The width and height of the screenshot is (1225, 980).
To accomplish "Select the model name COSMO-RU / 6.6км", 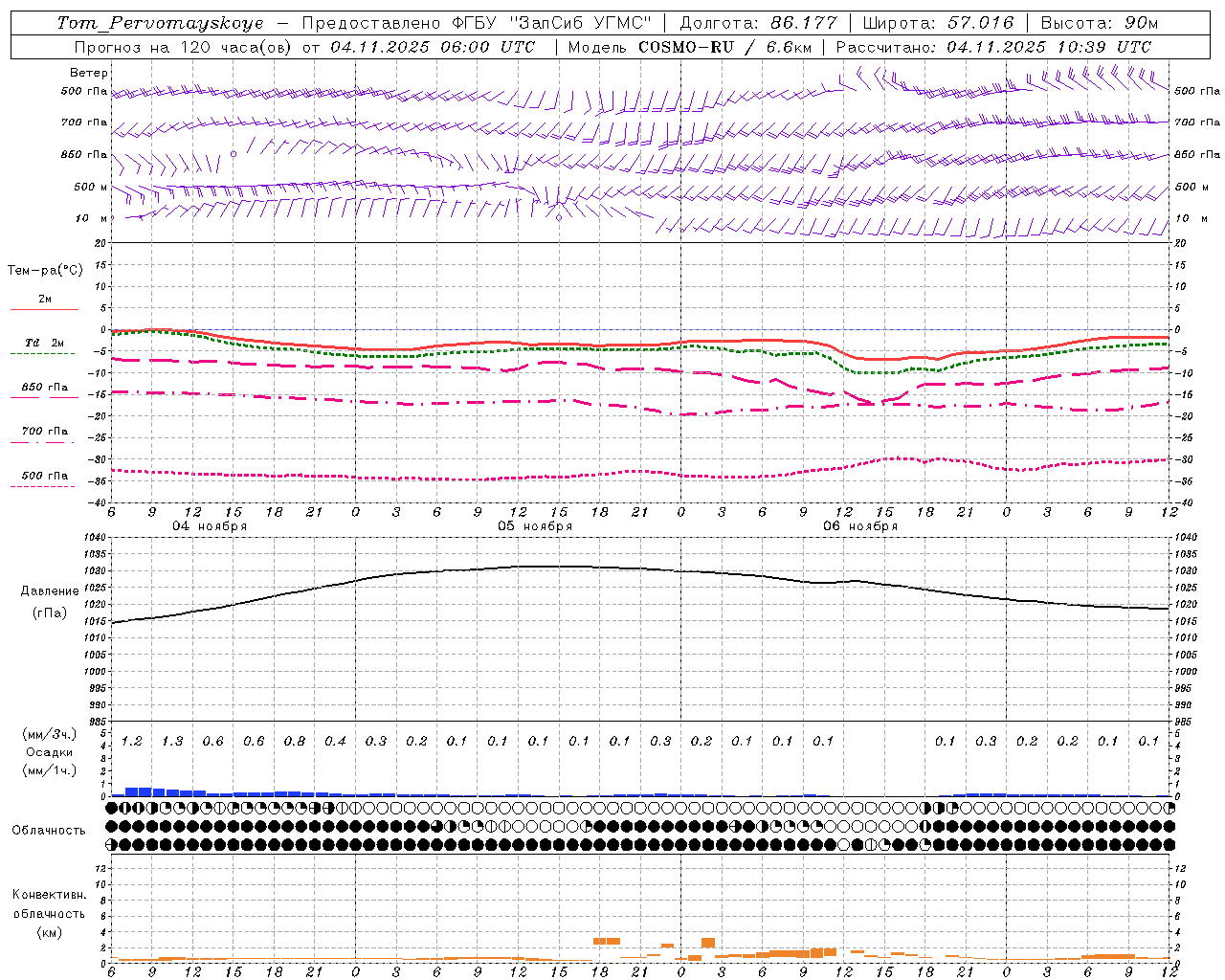I will (x=726, y=47).
